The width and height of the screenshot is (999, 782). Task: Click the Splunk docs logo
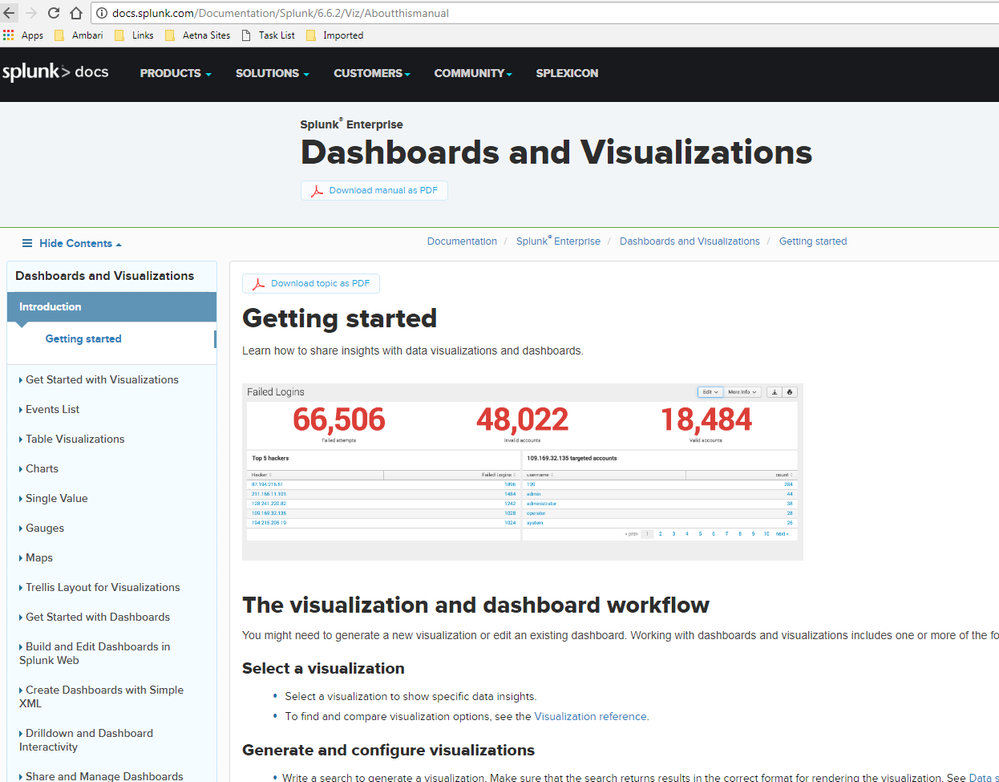55,72
